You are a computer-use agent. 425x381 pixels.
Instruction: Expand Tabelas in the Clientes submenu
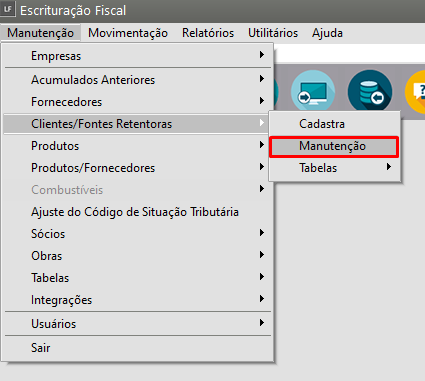334,168
